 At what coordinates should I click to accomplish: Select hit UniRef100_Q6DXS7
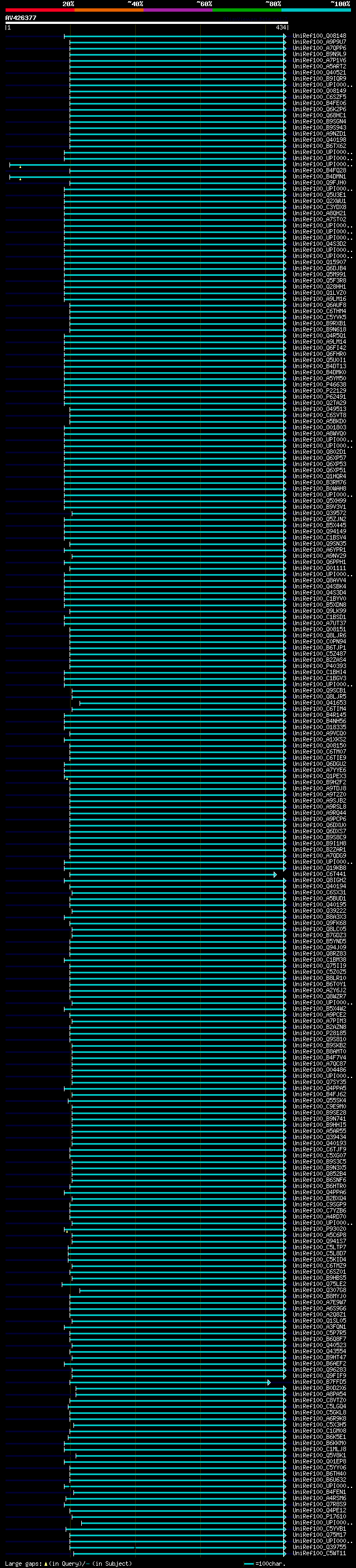tap(319, 831)
